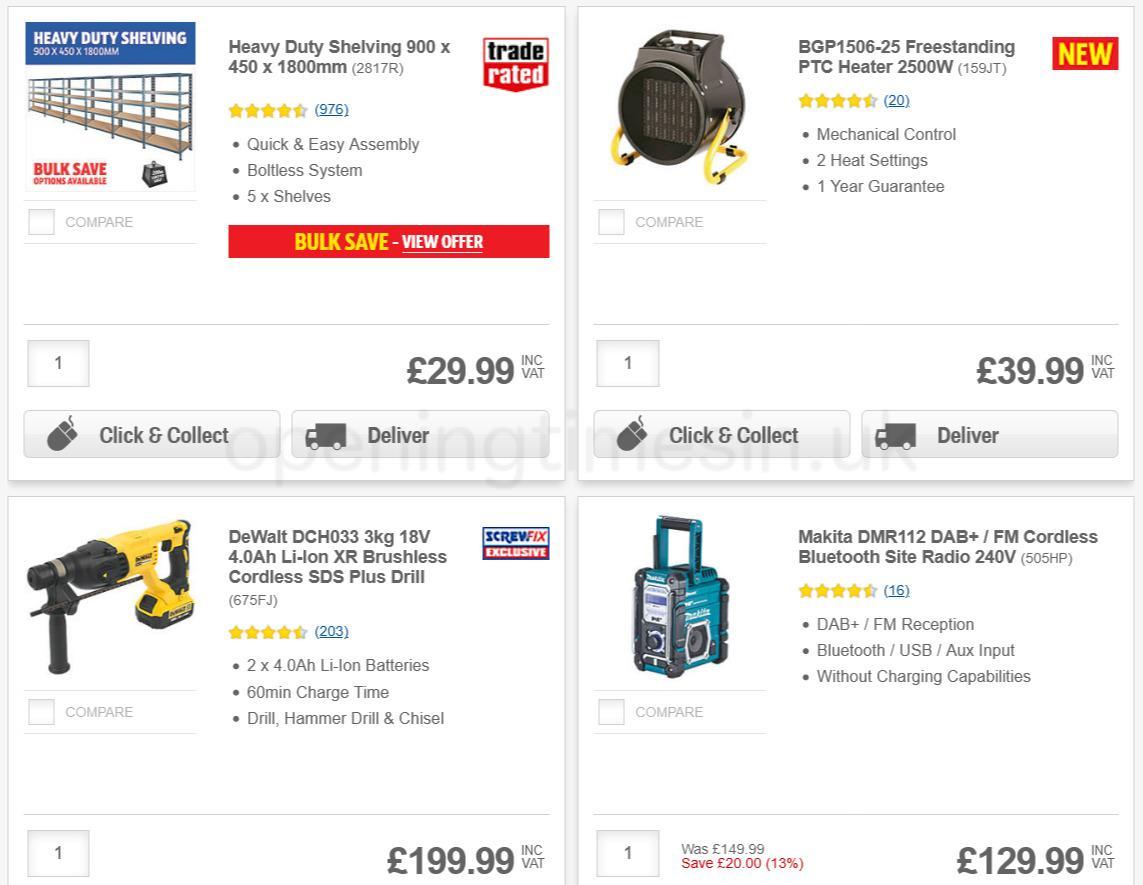Check Compare for Makita site radio
This screenshot has width=1143, height=885.
611,712
